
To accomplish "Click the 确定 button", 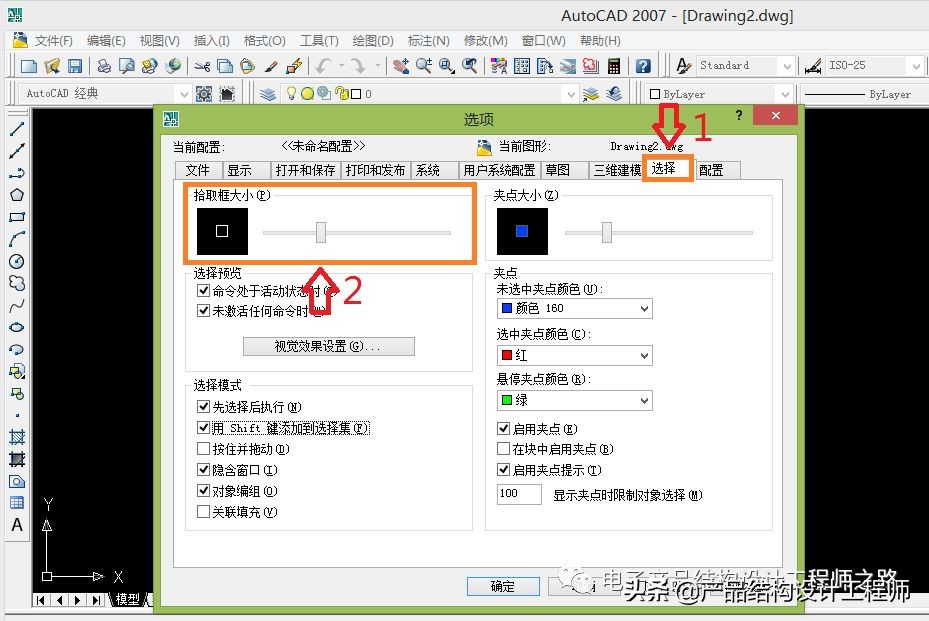I will pyautogui.click(x=503, y=586).
